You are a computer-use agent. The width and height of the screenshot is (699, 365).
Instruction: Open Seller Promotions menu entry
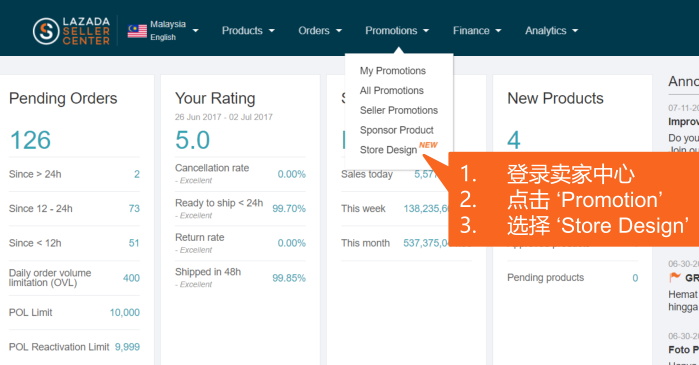[399, 110]
